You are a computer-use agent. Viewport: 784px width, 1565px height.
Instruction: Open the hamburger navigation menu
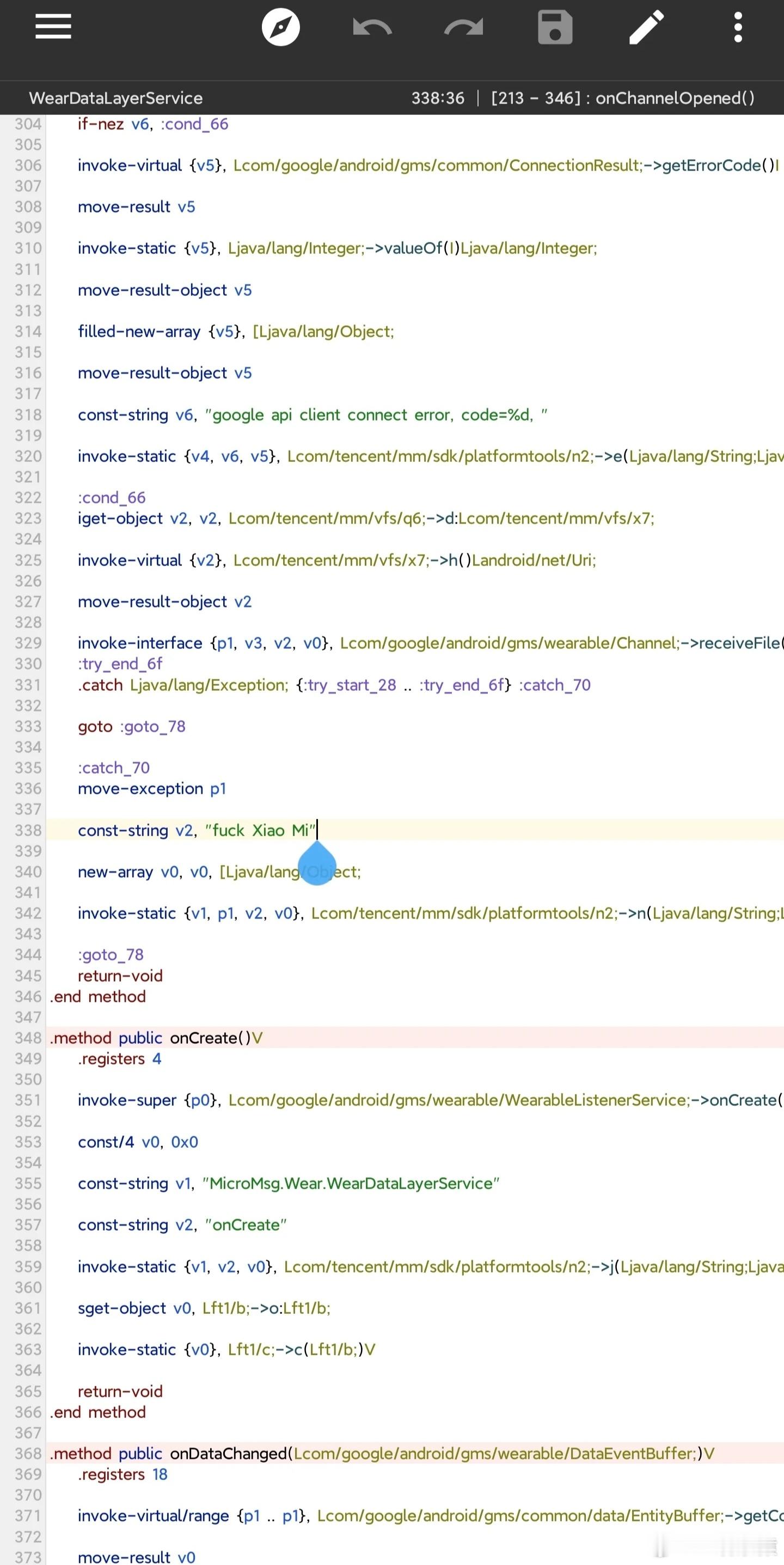click(53, 27)
